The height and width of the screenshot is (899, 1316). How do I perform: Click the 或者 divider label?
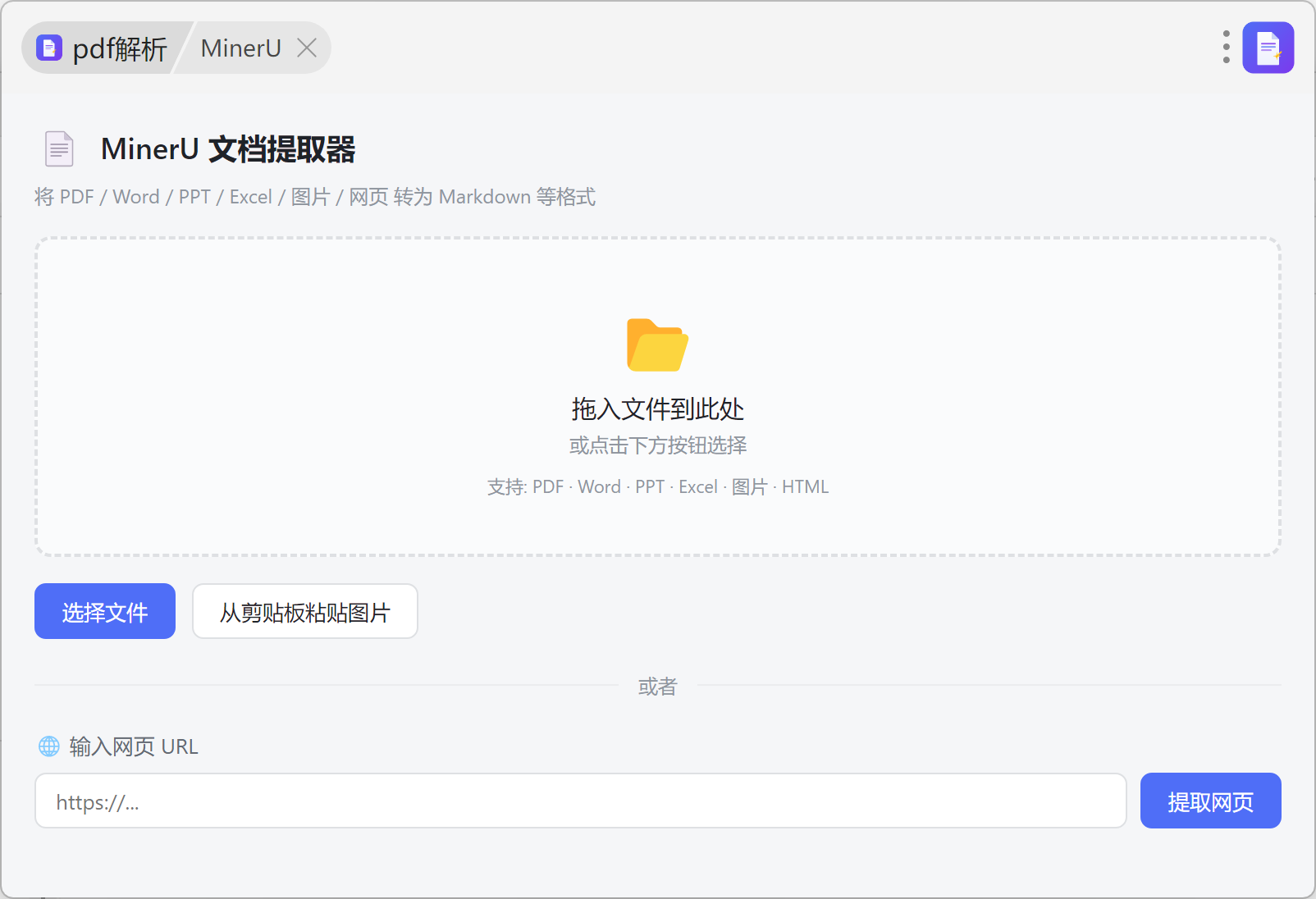pos(657,687)
